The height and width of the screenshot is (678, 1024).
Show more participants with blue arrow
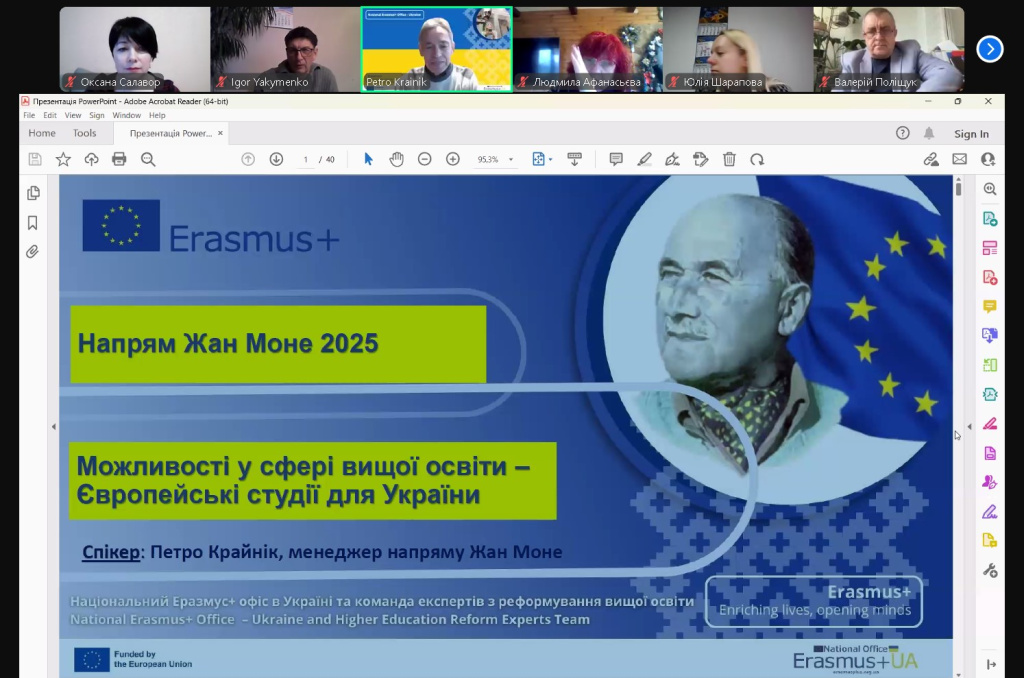click(x=989, y=49)
